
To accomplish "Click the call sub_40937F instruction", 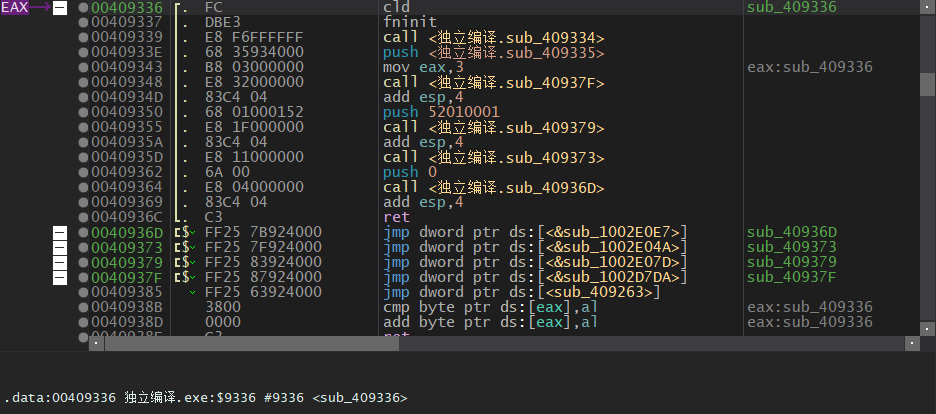I will tap(494, 82).
